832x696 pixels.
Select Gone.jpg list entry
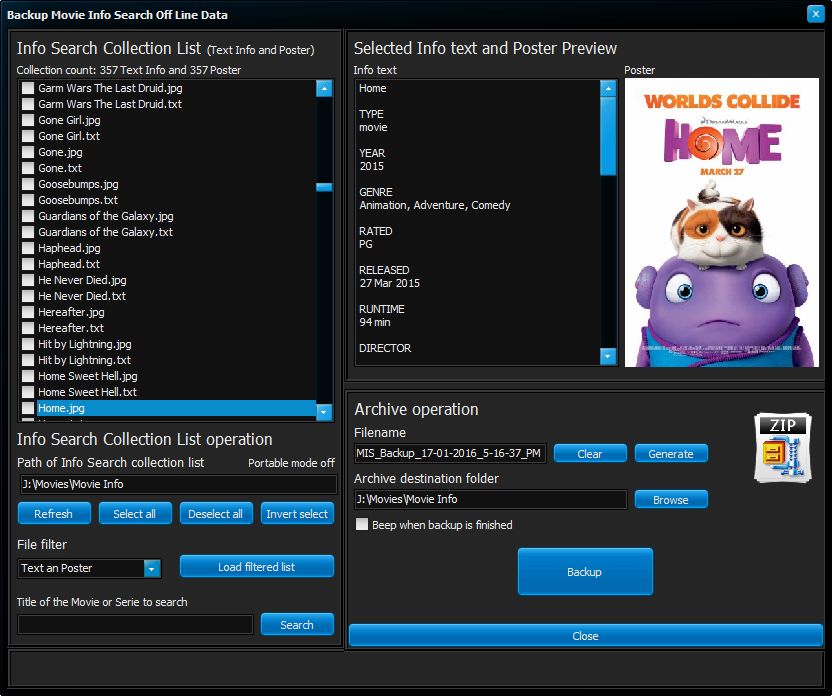tap(60, 152)
